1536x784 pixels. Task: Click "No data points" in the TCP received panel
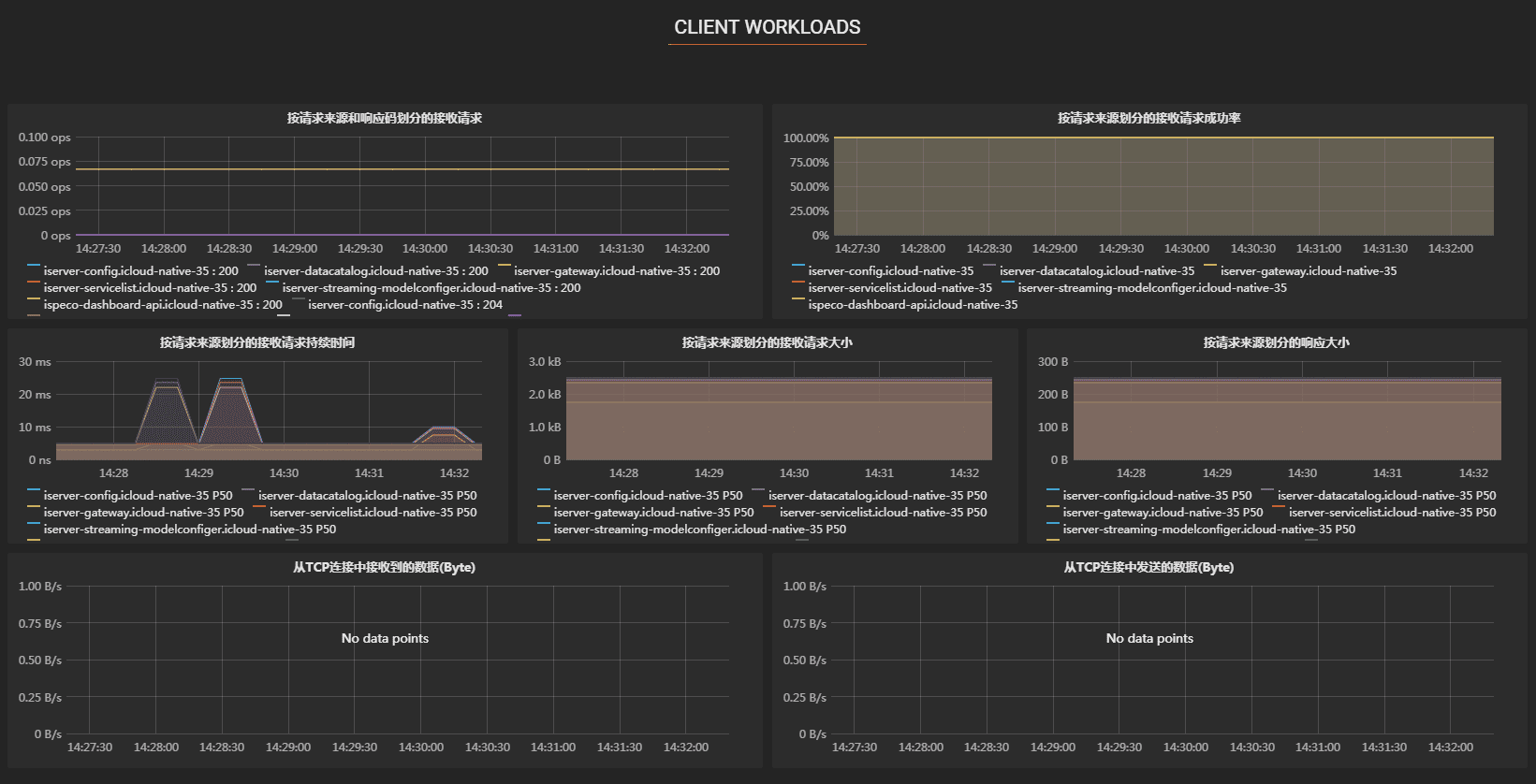pos(385,638)
